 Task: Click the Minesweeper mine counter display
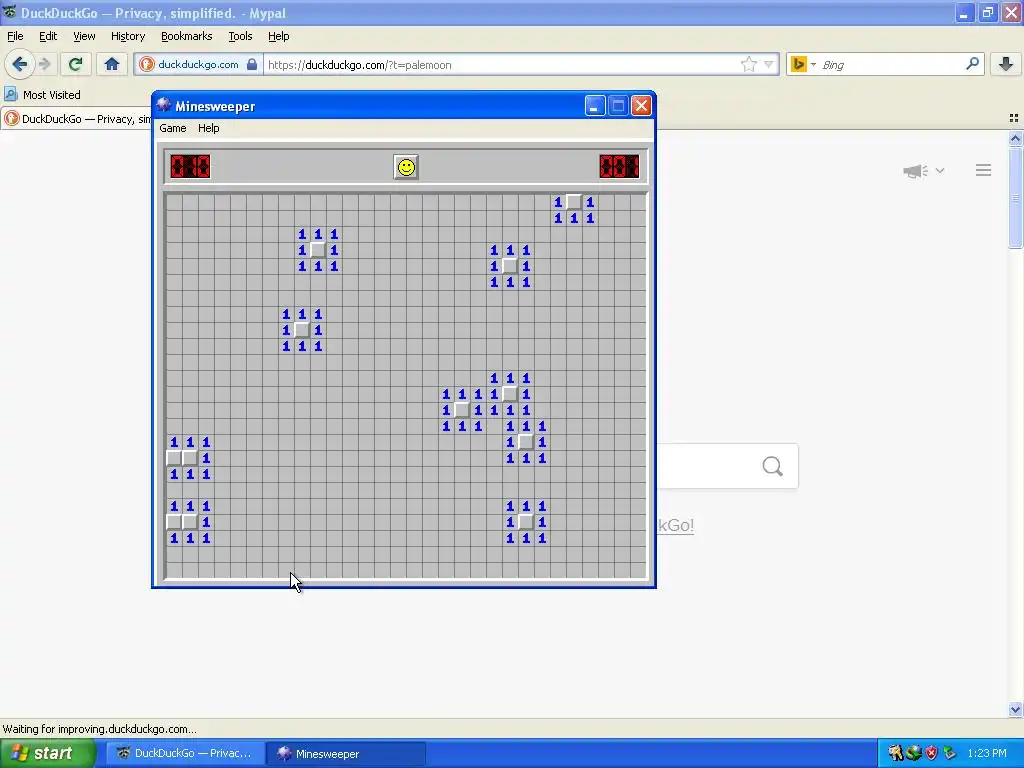pos(190,167)
